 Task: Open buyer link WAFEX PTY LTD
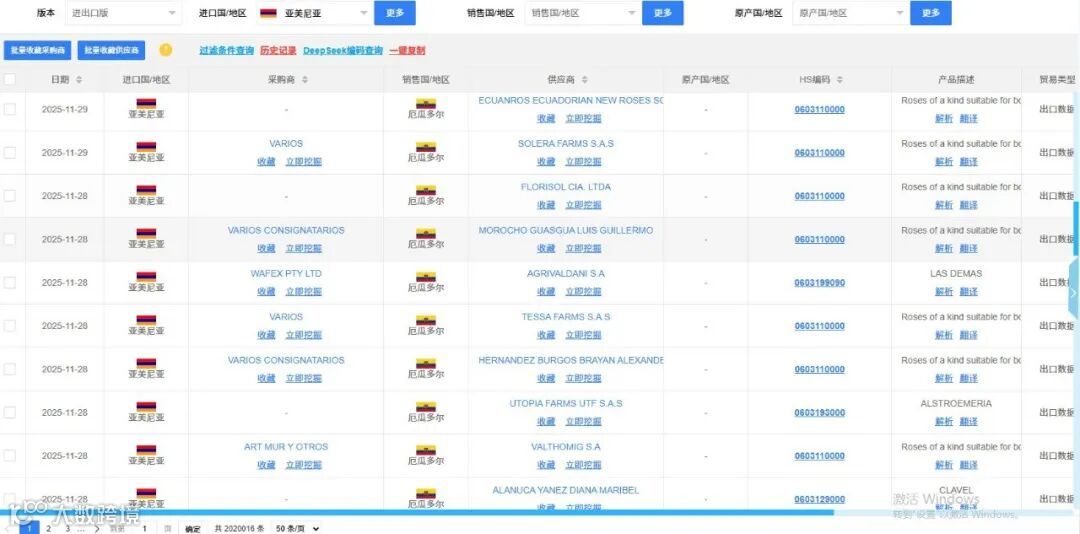286,274
